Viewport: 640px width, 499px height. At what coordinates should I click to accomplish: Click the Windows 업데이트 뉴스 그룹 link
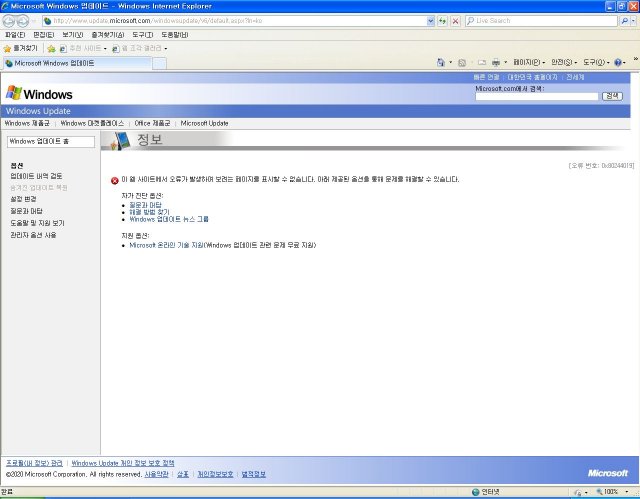coord(169,219)
